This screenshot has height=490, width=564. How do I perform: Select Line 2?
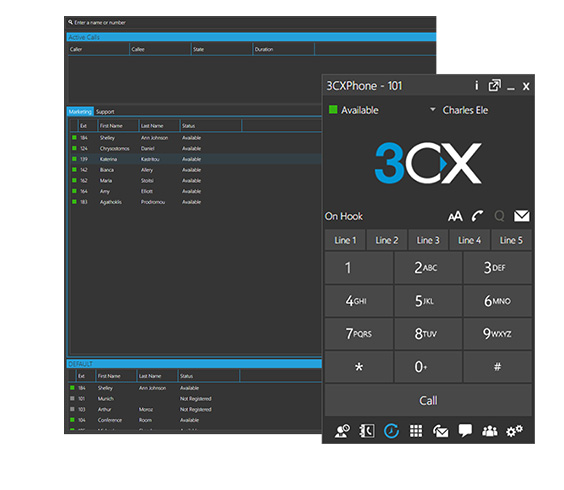387,240
